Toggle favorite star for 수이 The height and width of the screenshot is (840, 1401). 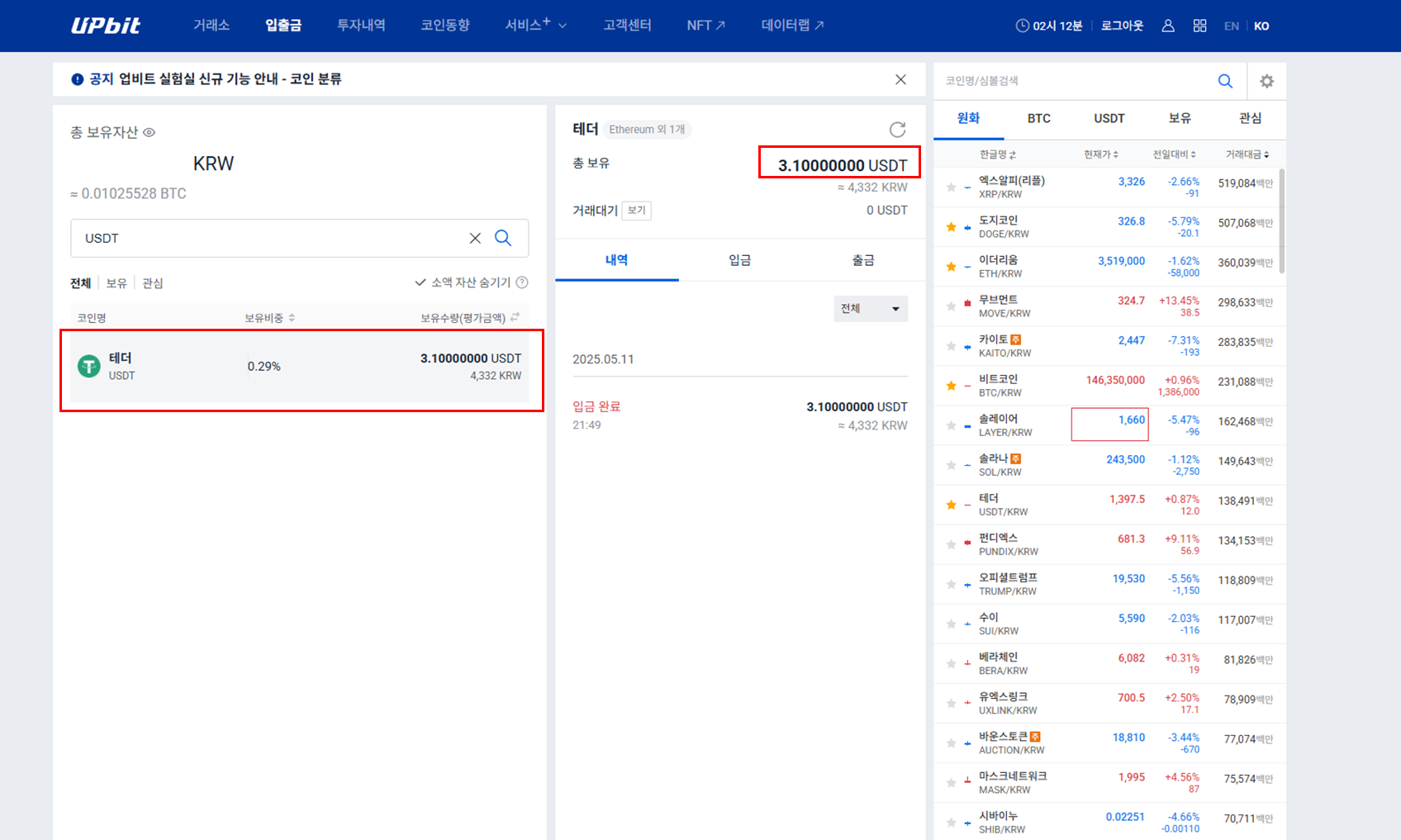coord(951,624)
